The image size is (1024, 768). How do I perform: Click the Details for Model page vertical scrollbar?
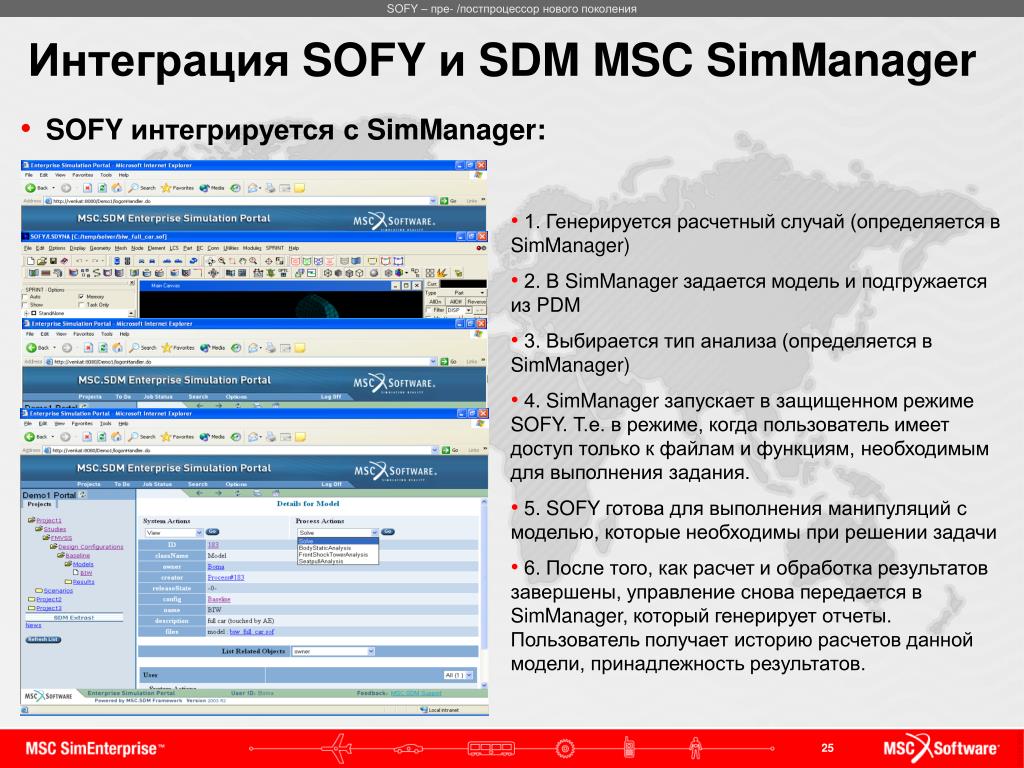click(484, 593)
